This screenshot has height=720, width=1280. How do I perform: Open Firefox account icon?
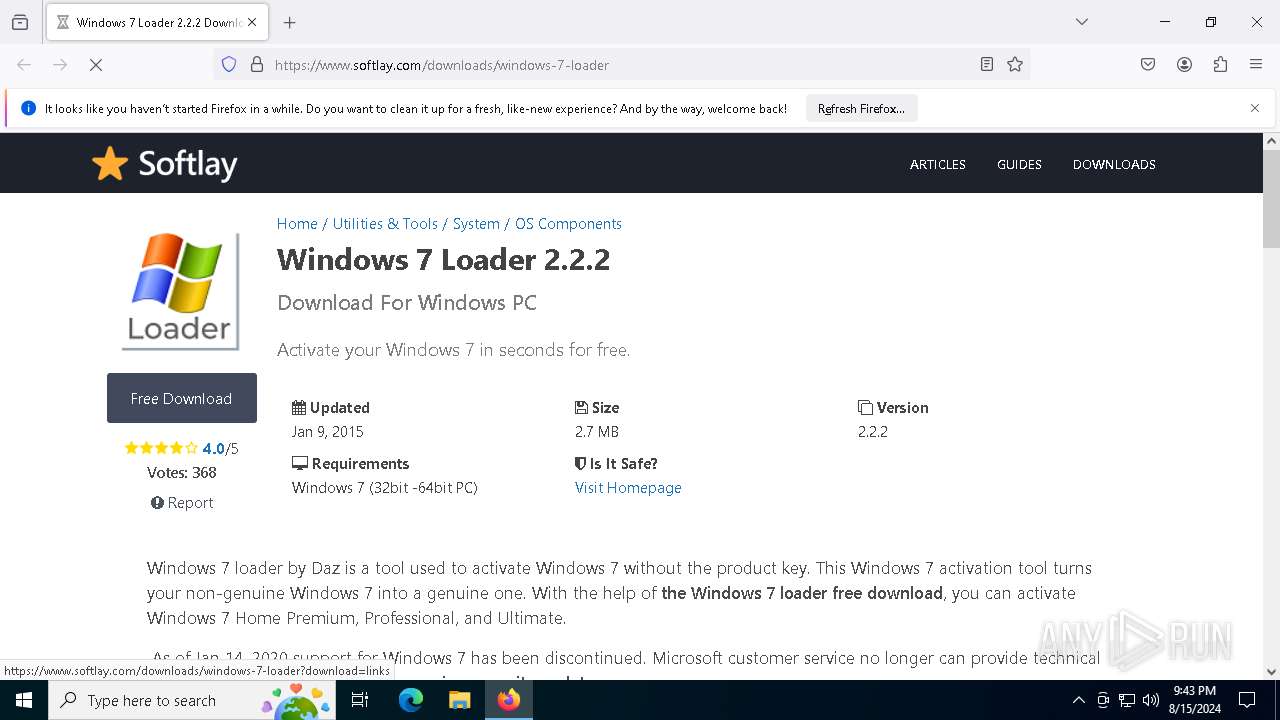1184,65
